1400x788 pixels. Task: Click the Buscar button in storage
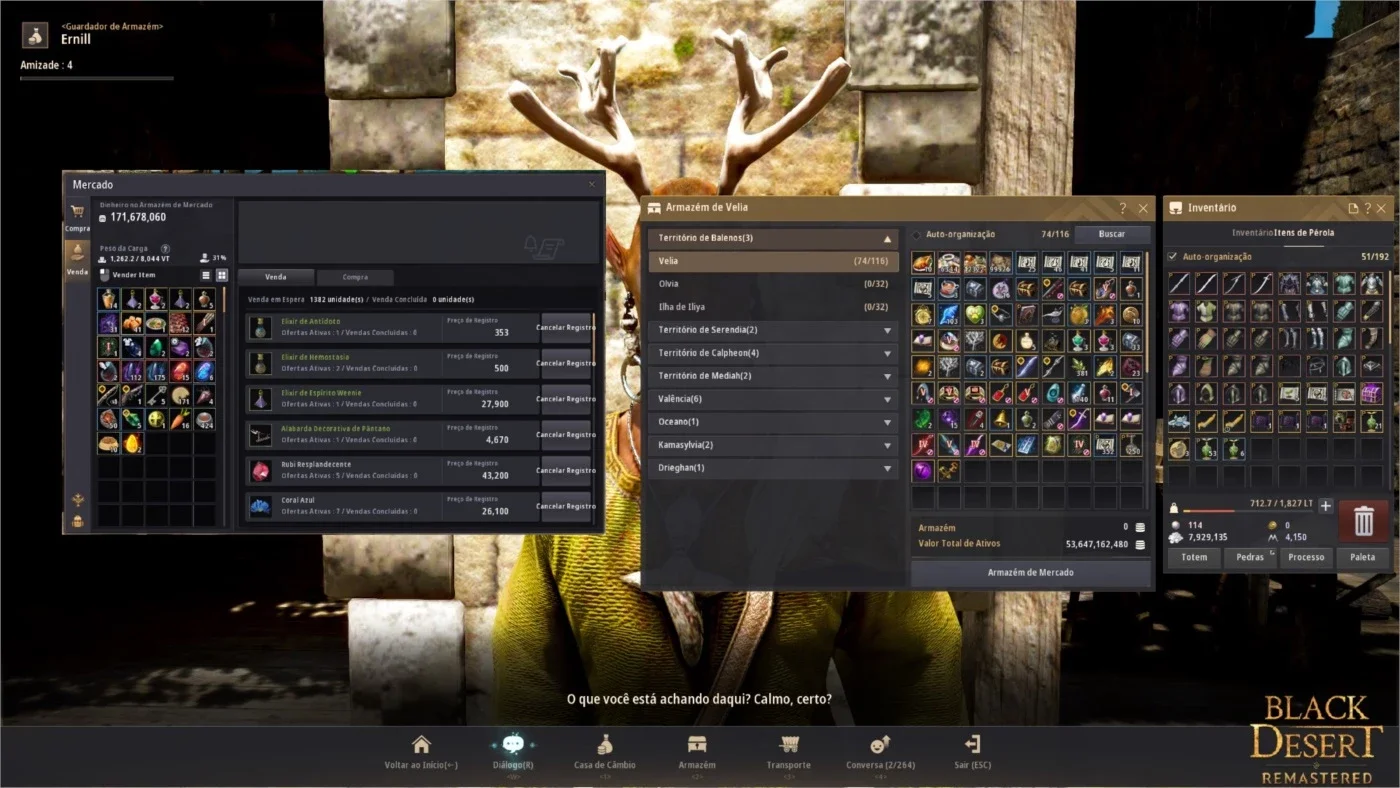(1112, 234)
